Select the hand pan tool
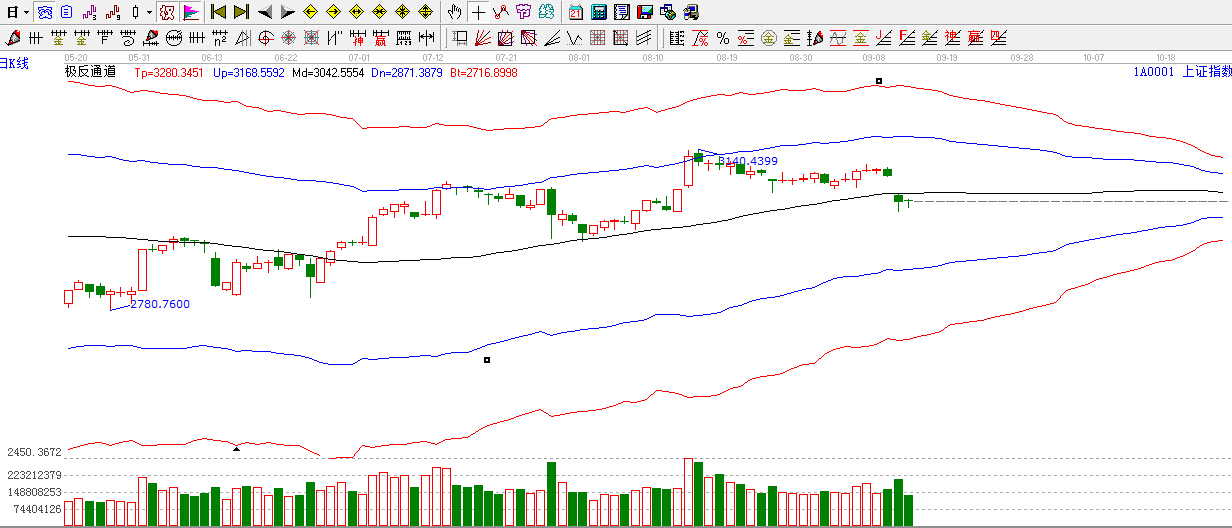The image size is (1232, 528). [455, 13]
